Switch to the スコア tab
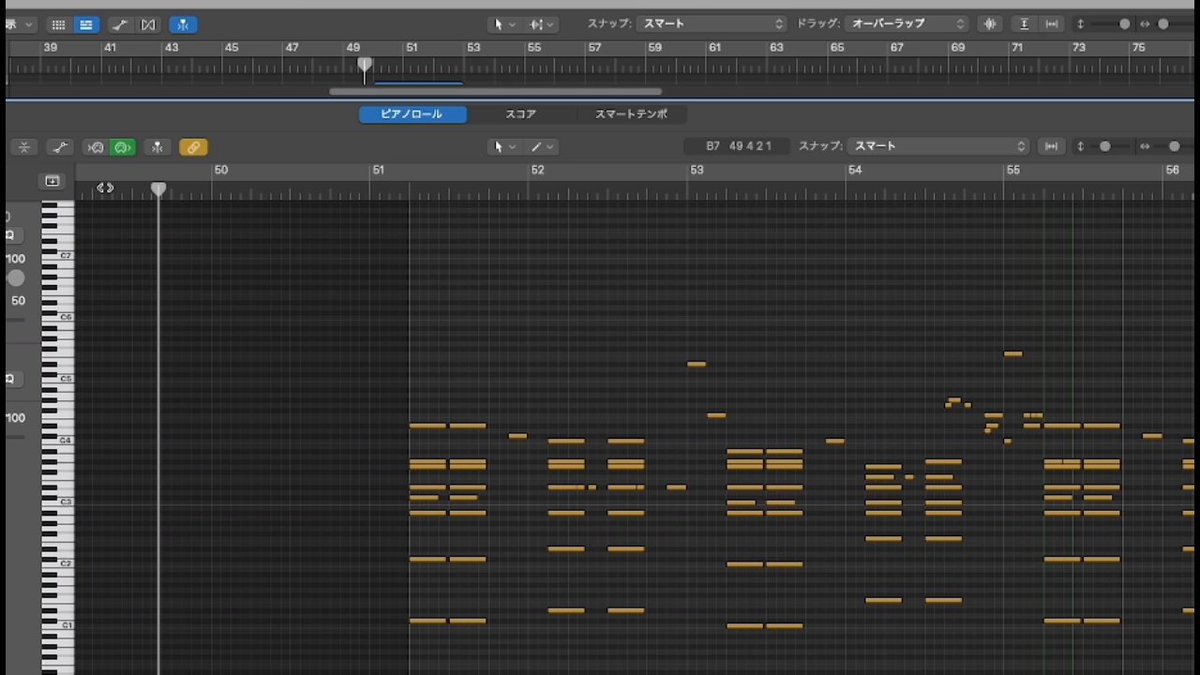This screenshot has height=675, width=1200. pyautogui.click(x=520, y=114)
